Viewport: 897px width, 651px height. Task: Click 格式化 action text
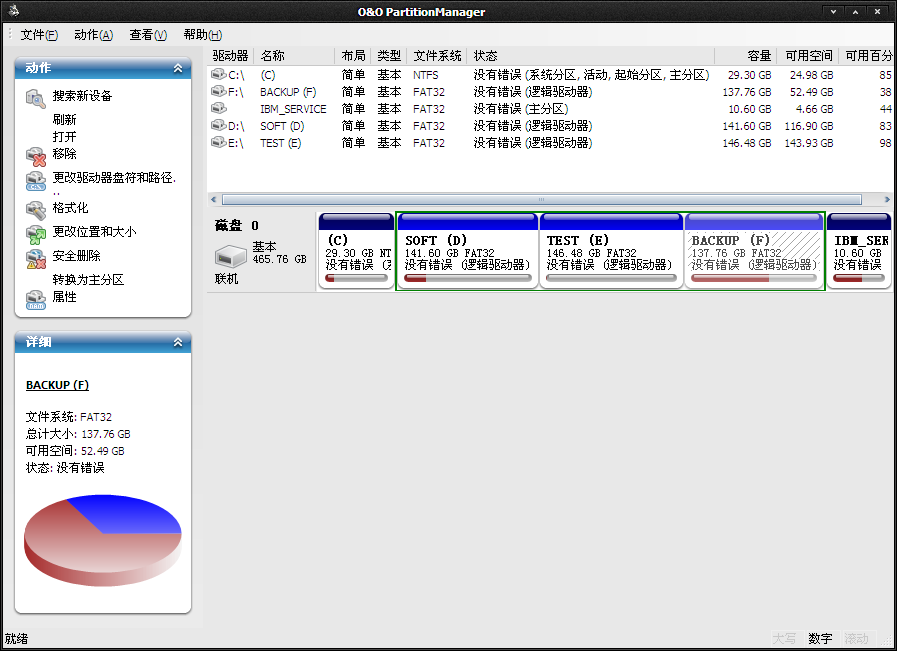70,208
